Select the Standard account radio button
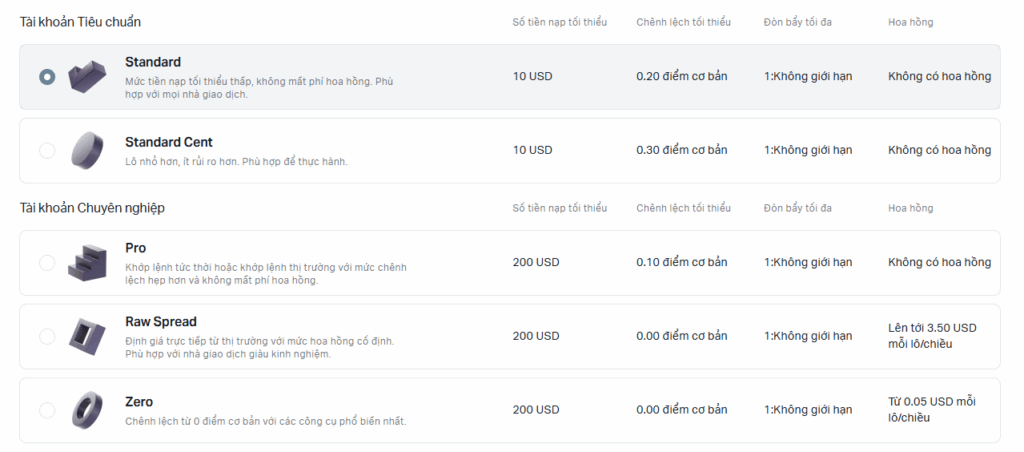 tap(47, 77)
